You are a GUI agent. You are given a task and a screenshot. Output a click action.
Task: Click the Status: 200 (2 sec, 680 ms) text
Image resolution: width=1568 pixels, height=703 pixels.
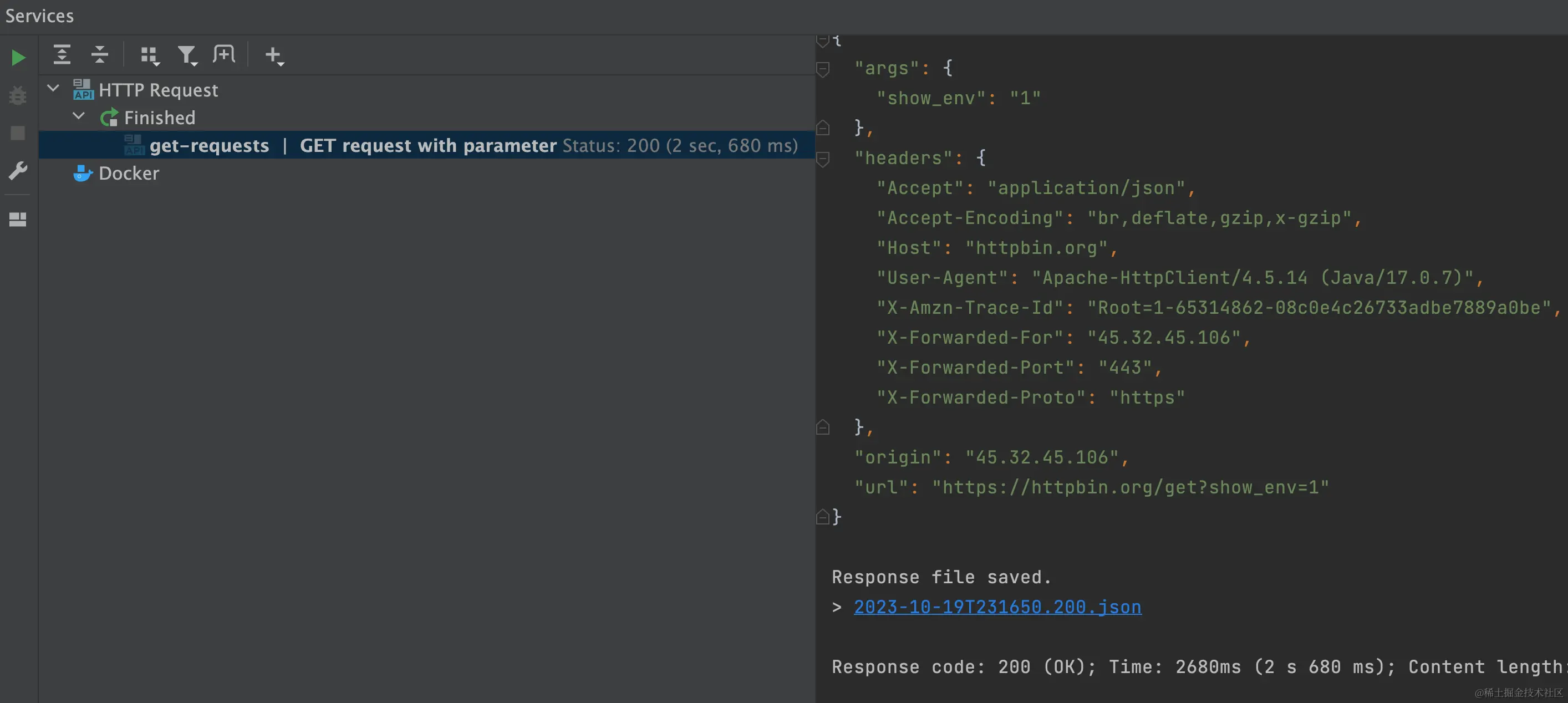pyautogui.click(x=680, y=145)
